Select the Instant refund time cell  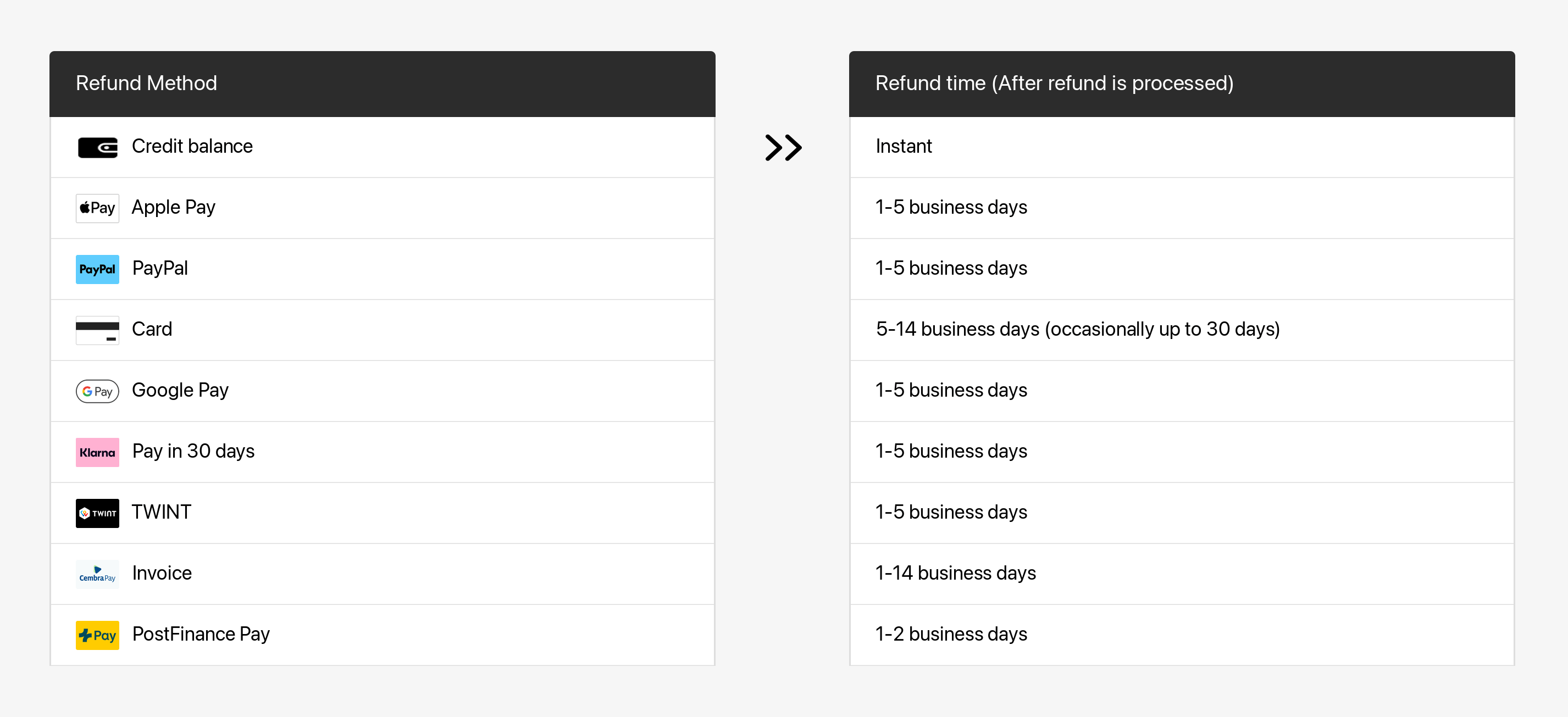(1182, 147)
